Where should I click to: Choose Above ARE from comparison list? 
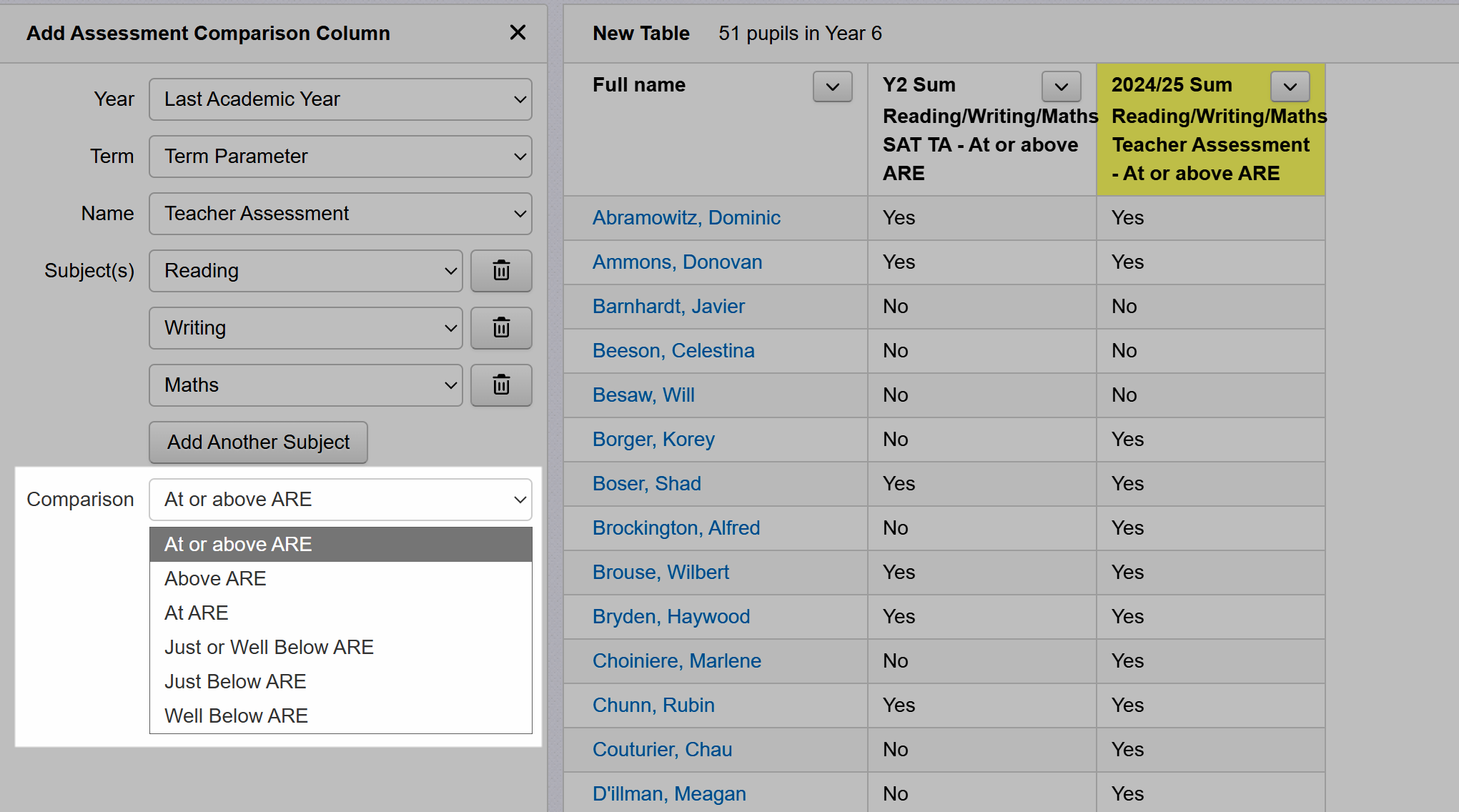[x=215, y=578]
